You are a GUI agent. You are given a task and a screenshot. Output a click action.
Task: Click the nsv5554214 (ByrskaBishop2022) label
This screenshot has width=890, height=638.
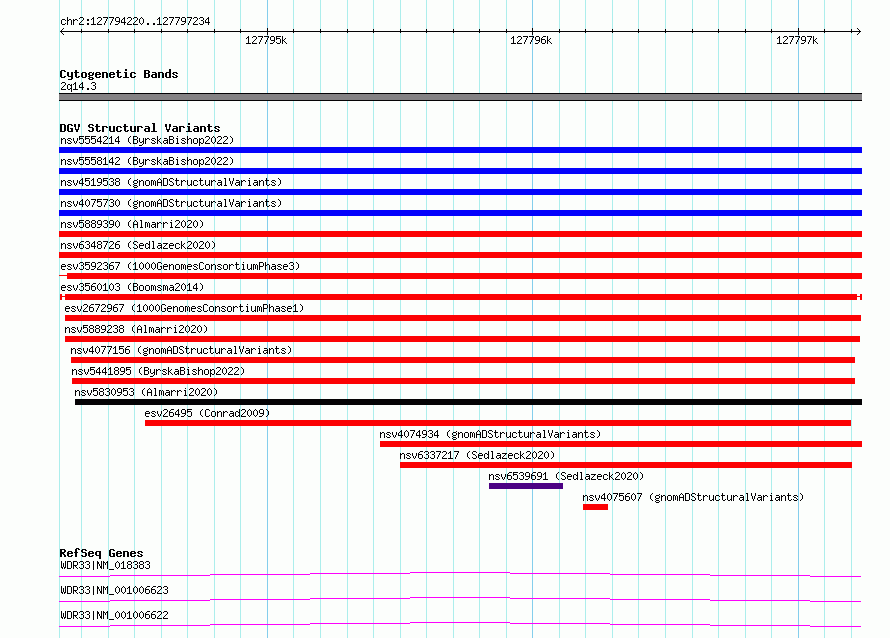pyautogui.click(x=147, y=140)
